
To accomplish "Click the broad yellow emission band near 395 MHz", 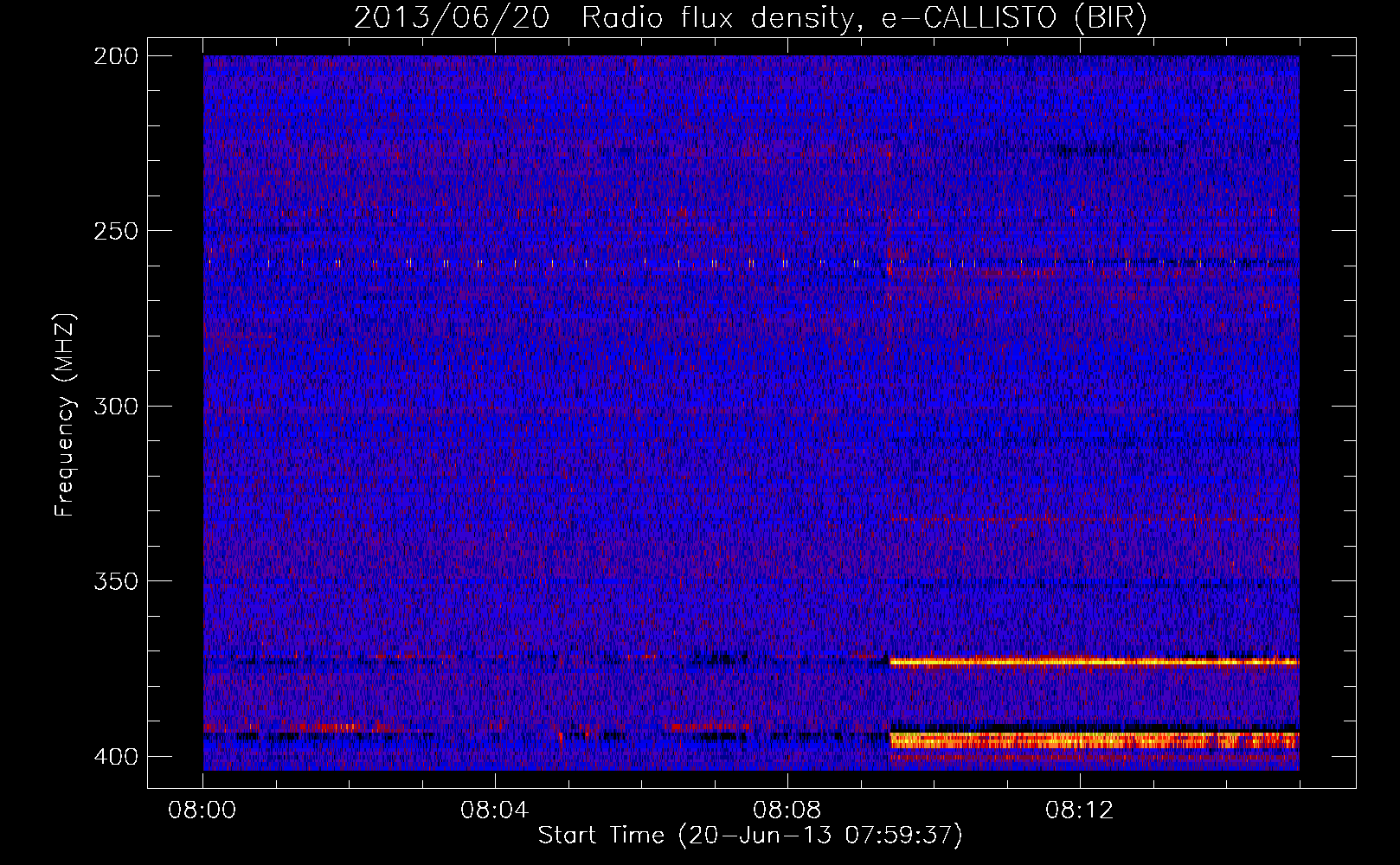I will coord(1095,740).
